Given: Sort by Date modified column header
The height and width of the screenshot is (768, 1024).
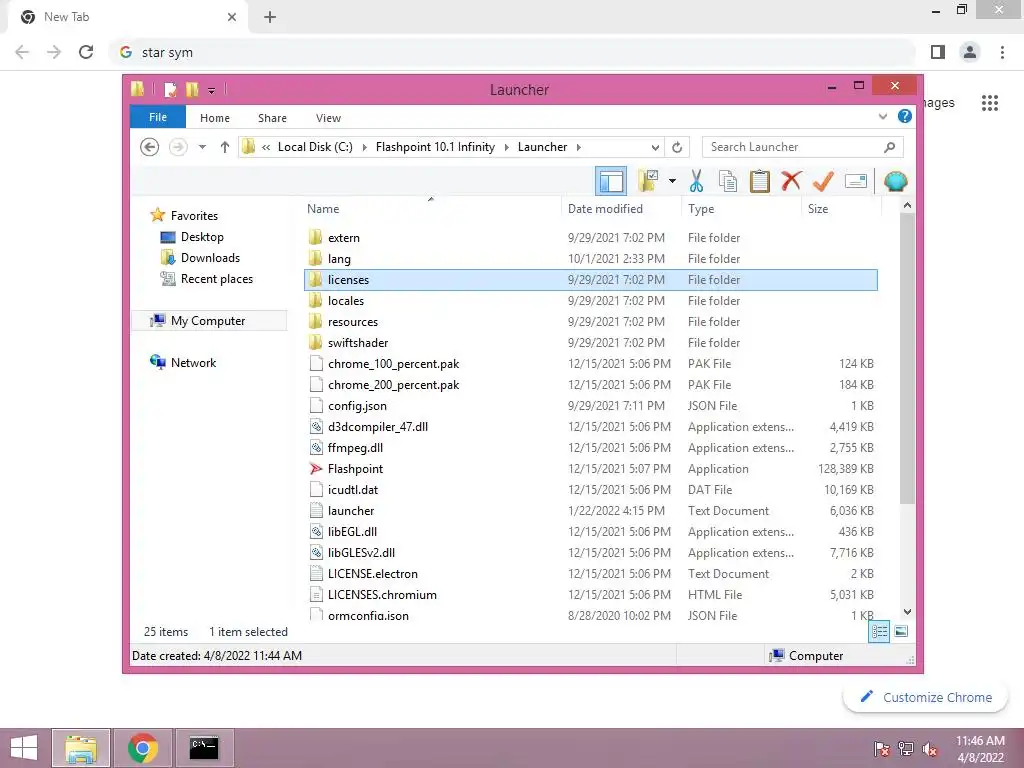Looking at the screenshot, I should (x=620, y=209).
